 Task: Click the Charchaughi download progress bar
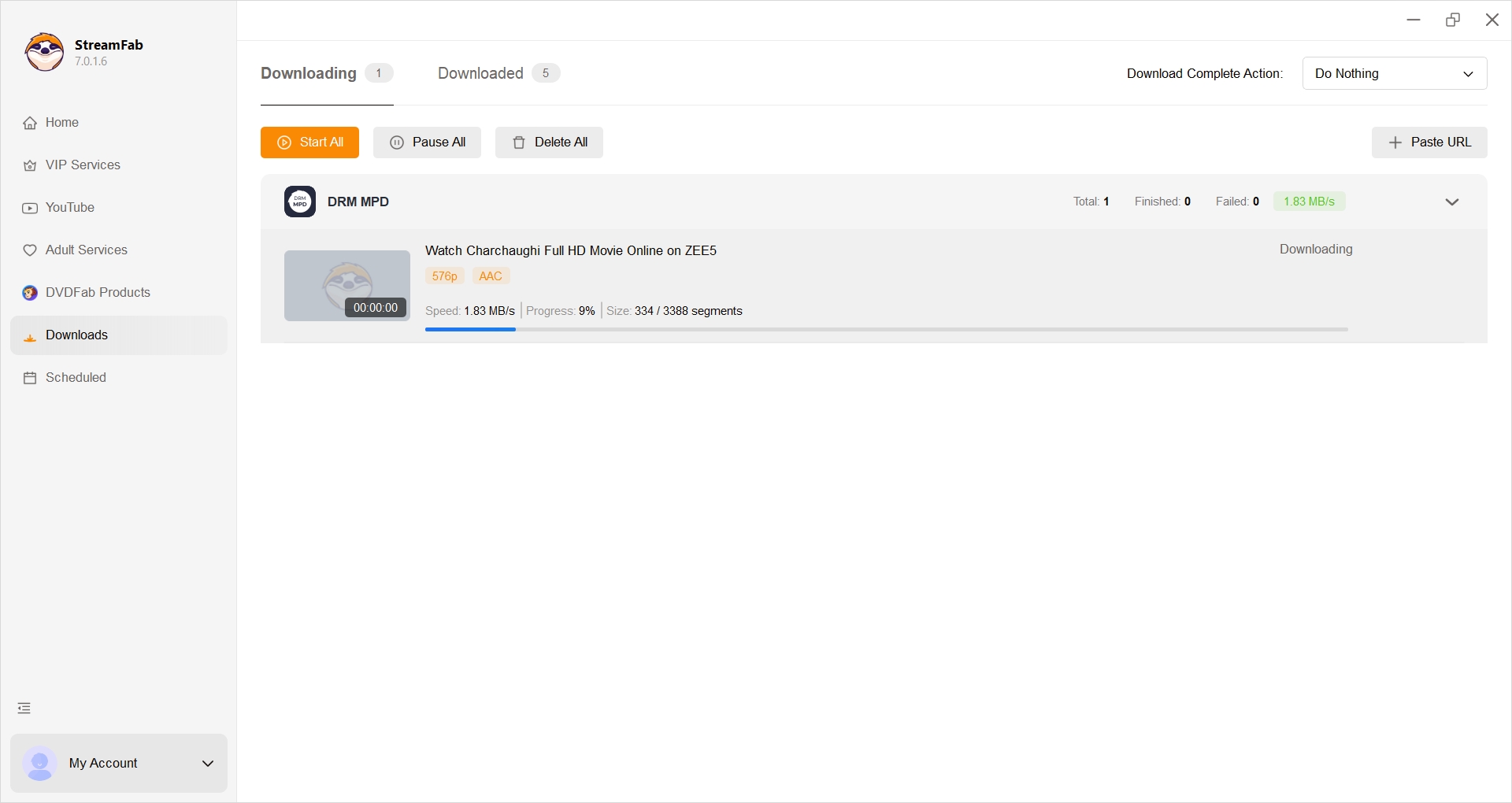pyautogui.click(x=886, y=329)
